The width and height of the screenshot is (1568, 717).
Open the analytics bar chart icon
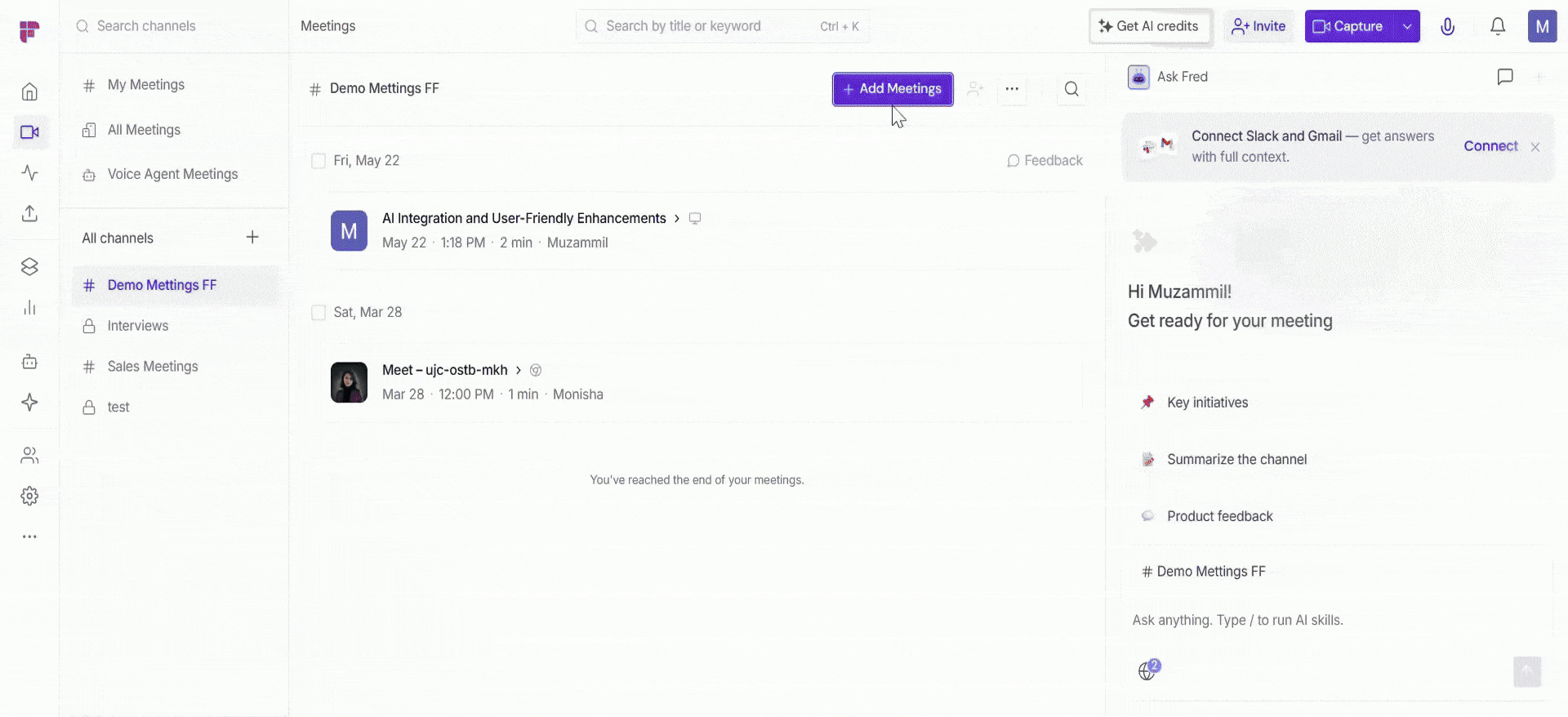pyautogui.click(x=29, y=308)
